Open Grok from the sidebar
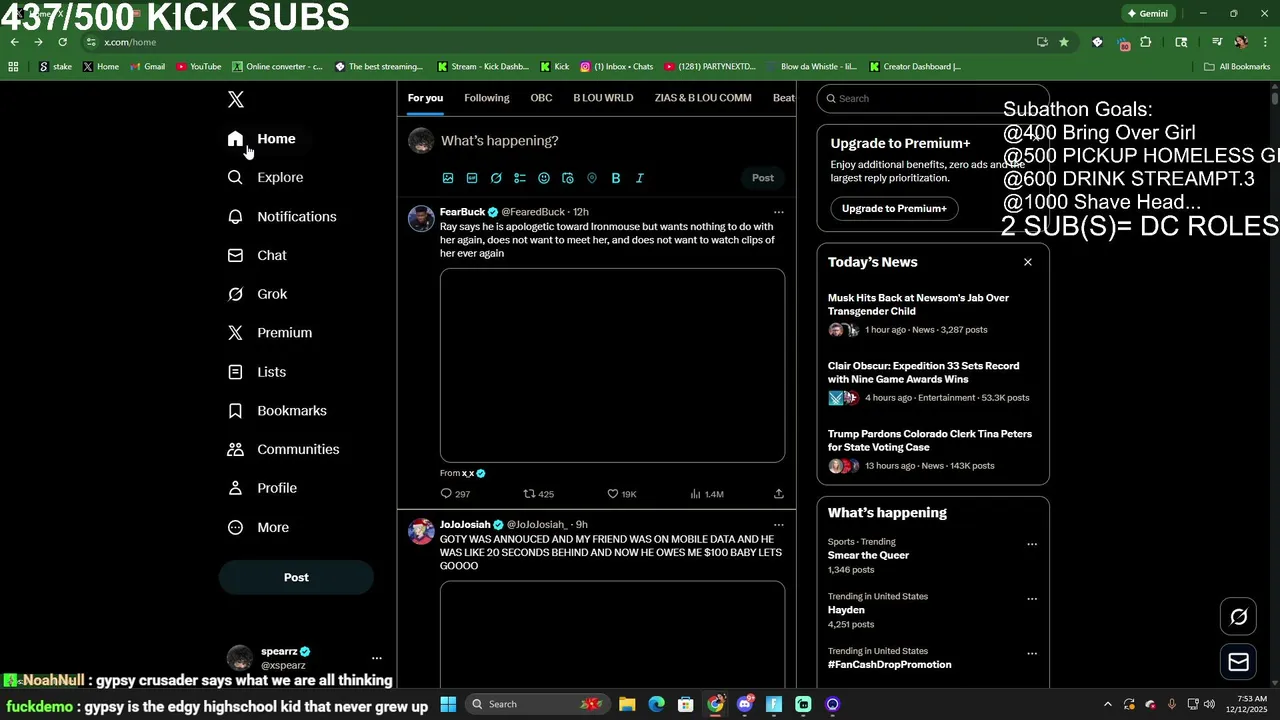 coord(257,294)
